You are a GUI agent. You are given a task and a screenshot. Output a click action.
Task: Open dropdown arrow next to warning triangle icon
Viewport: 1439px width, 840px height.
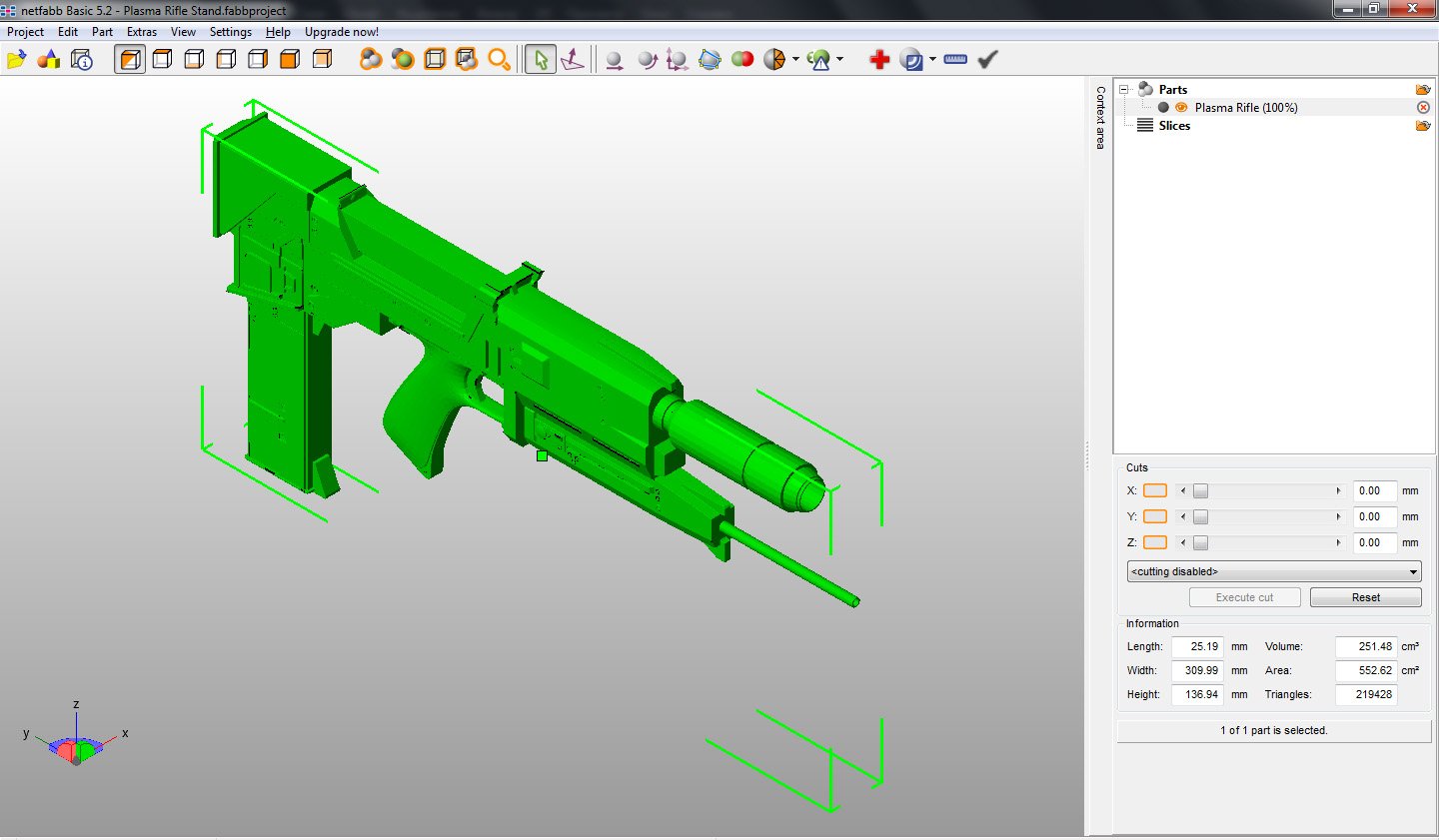tap(839, 60)
